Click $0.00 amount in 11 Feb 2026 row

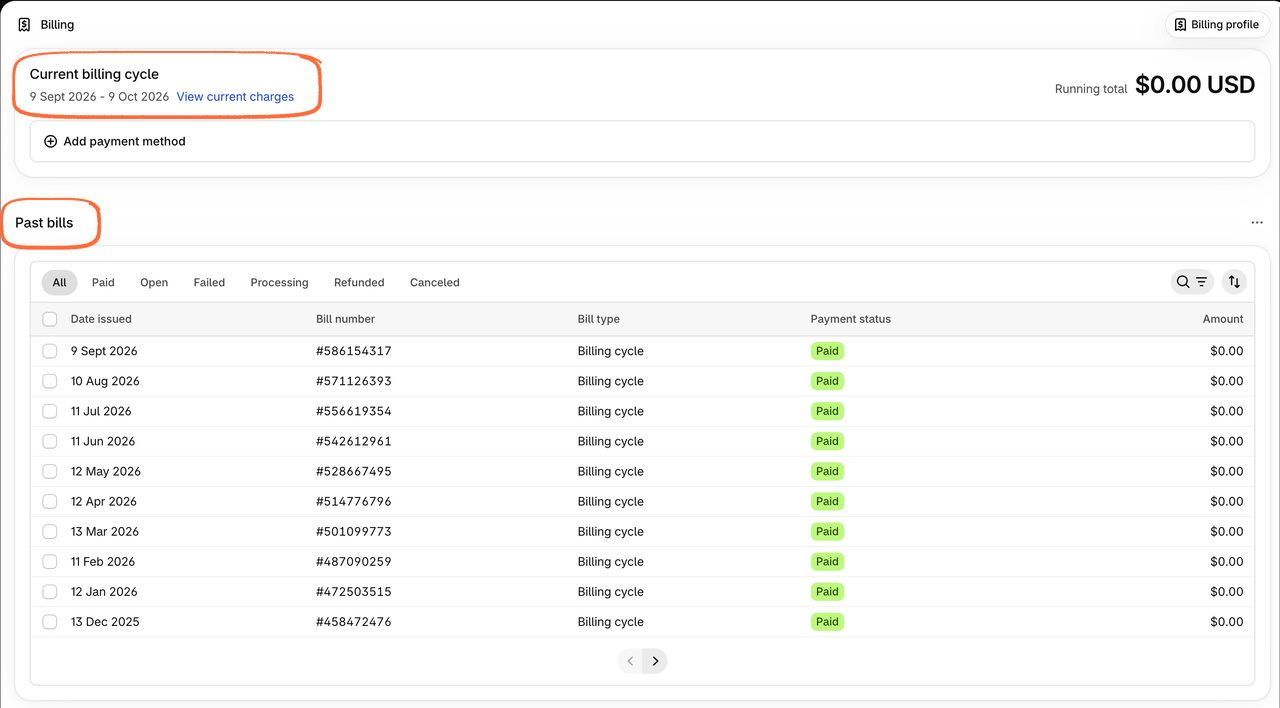point(1227,561)
